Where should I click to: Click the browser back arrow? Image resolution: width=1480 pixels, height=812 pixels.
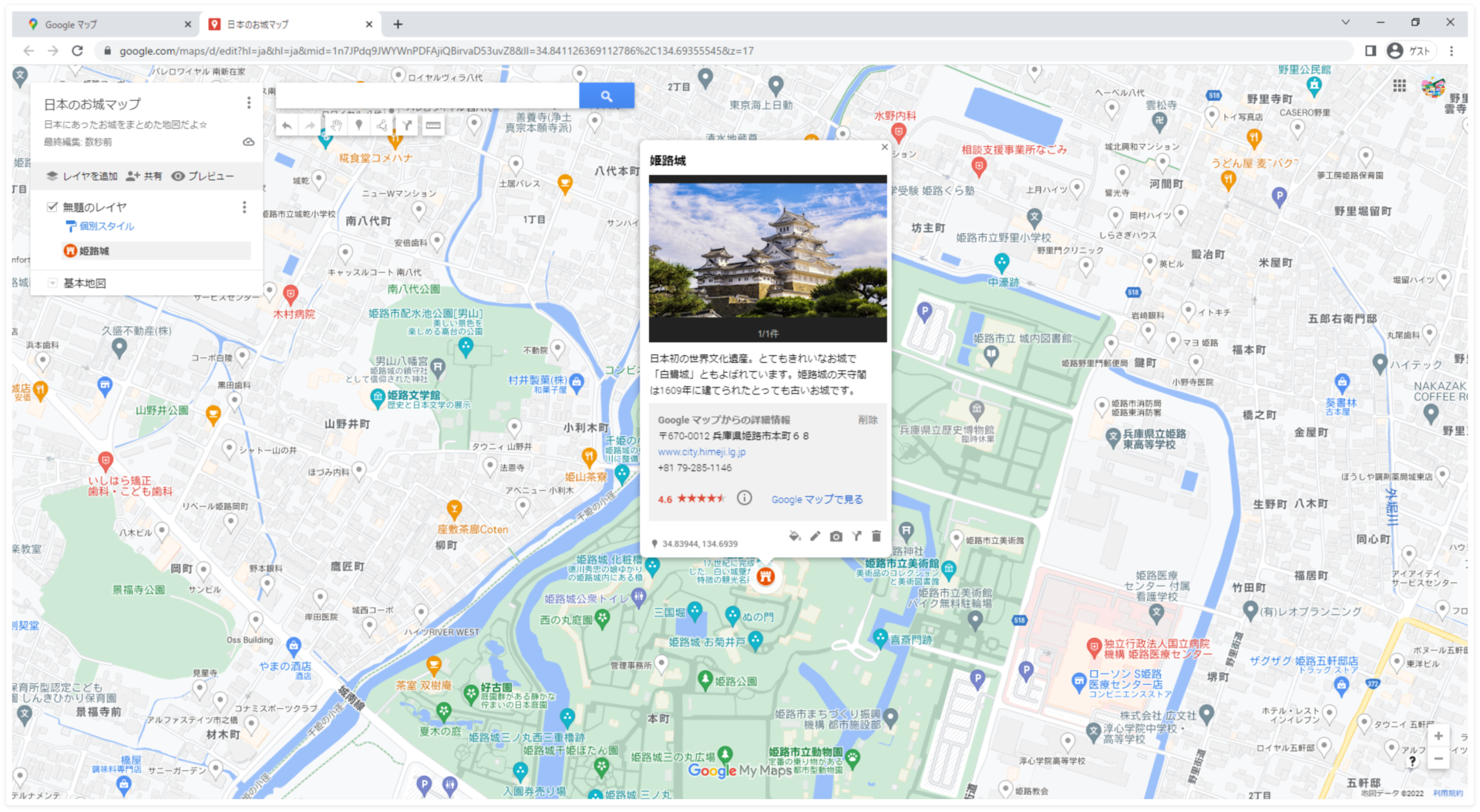(x=29, y=51)
